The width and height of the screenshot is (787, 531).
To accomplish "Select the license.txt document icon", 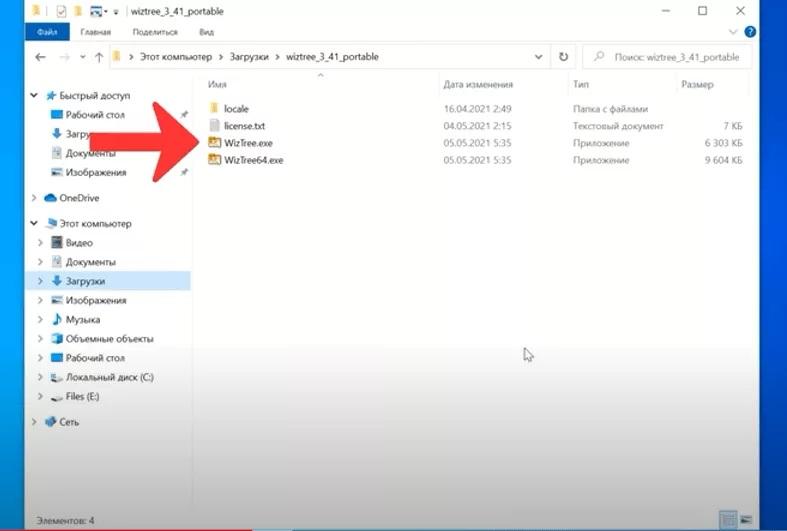I will (214, 125).
